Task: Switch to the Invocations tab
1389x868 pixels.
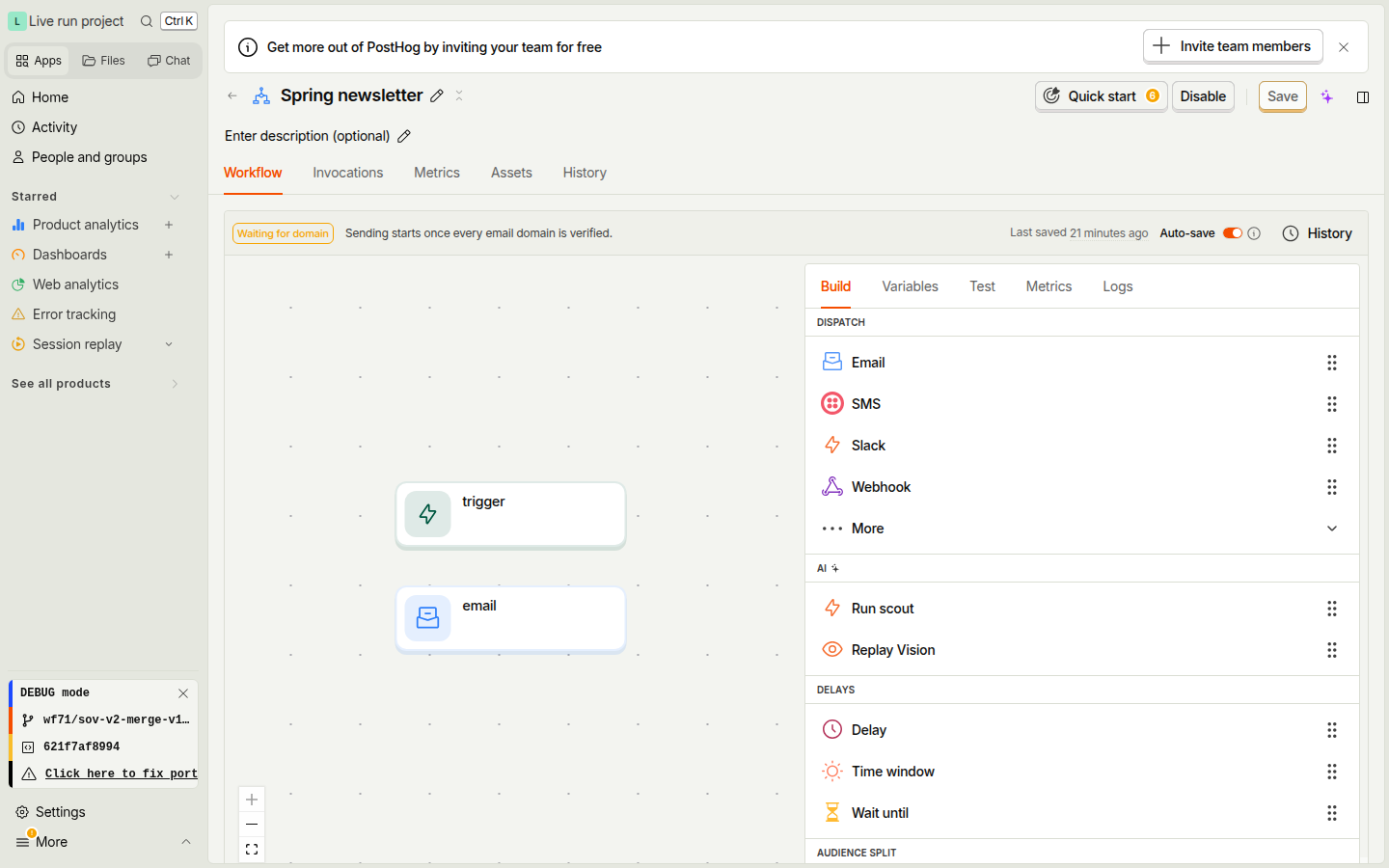Action: tap(348, 173)
